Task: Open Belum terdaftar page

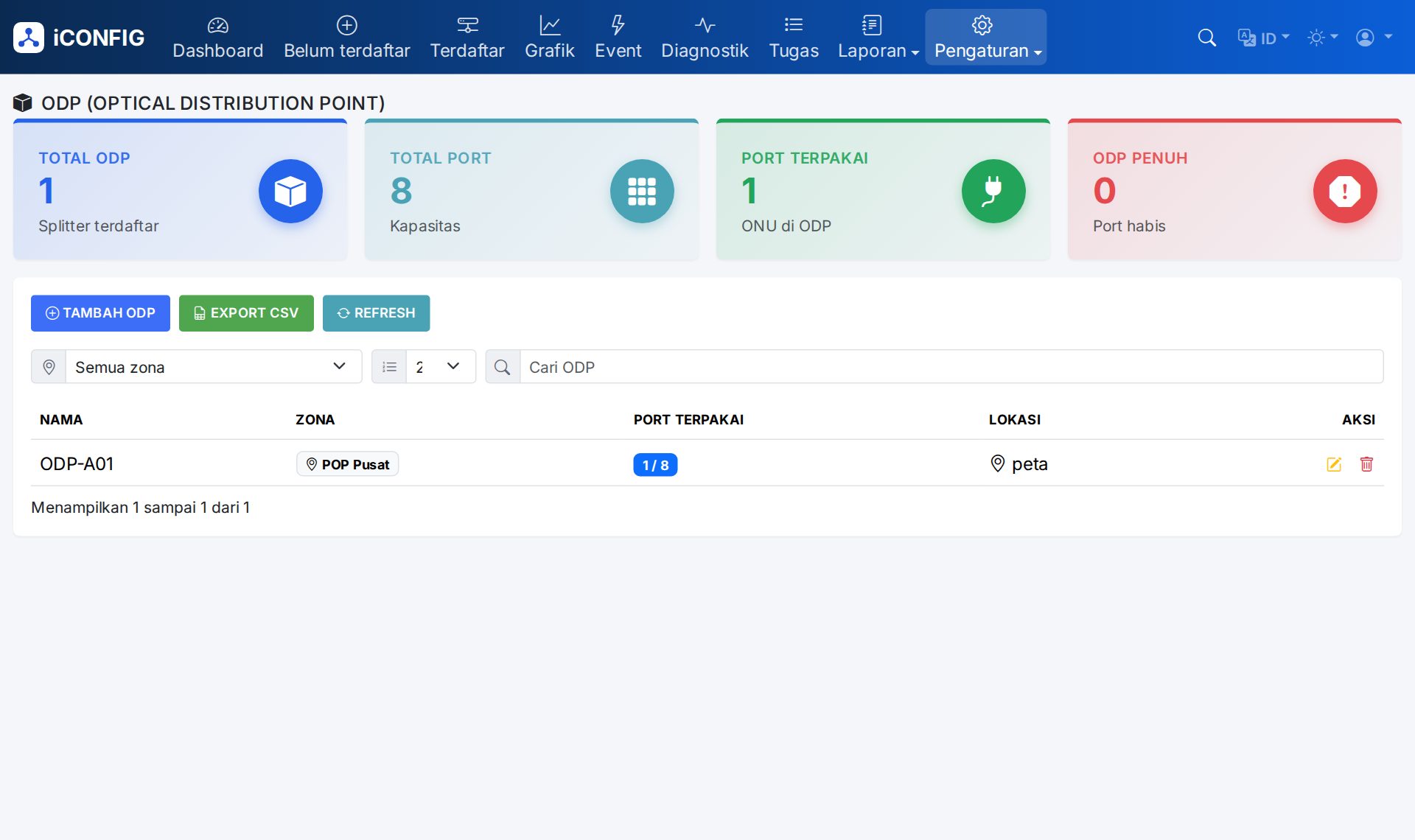Action: tap(346, 38)
